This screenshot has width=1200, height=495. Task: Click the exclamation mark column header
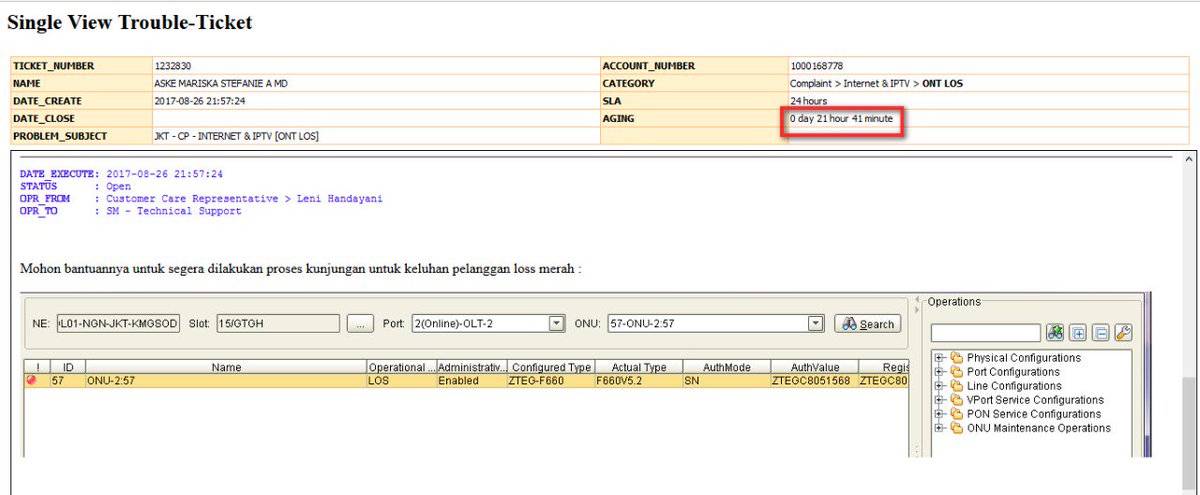point(38,367)
